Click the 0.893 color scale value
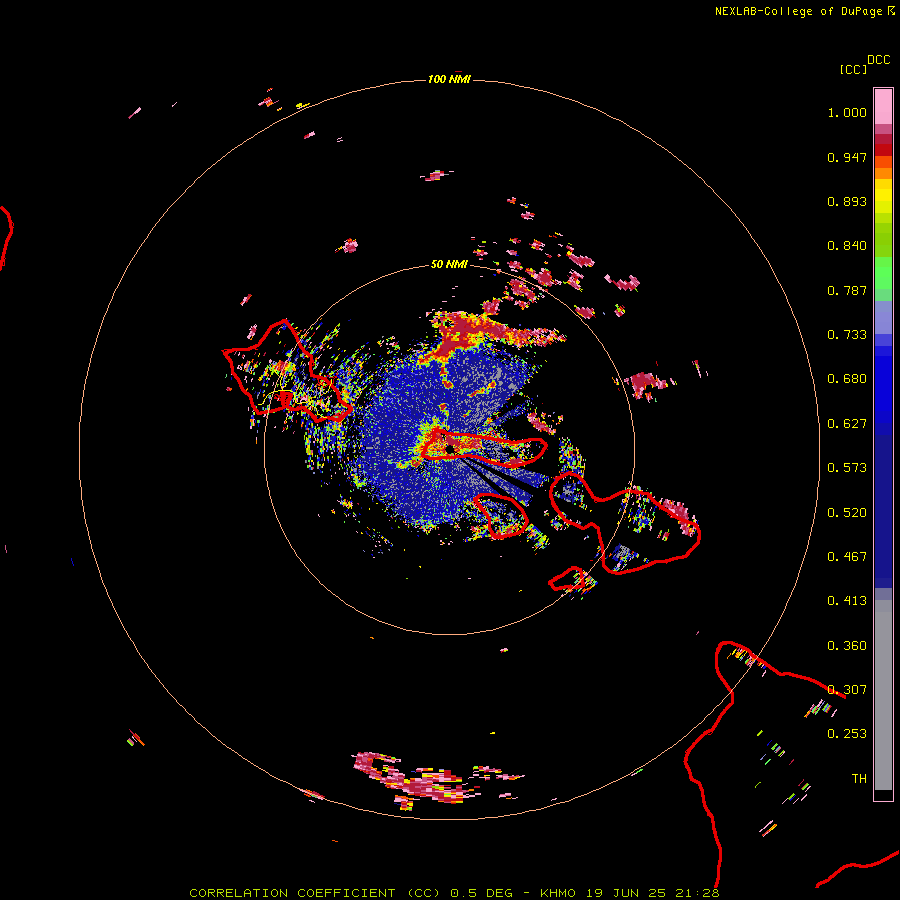 (847, 201)
